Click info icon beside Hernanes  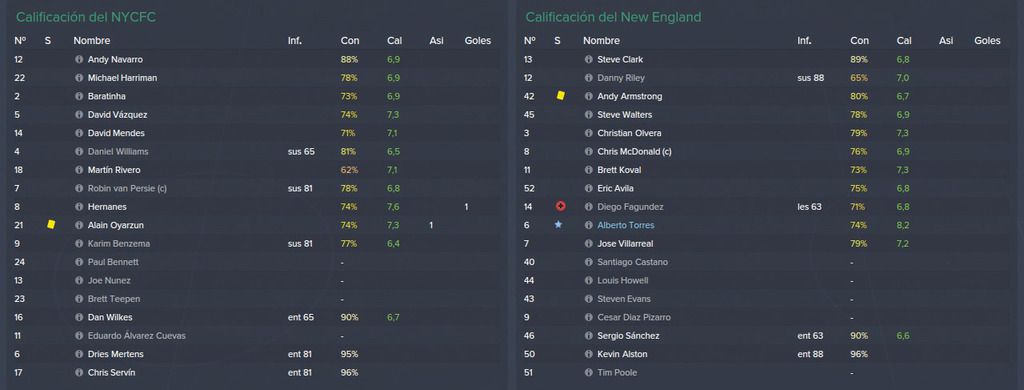click(79, 207)
